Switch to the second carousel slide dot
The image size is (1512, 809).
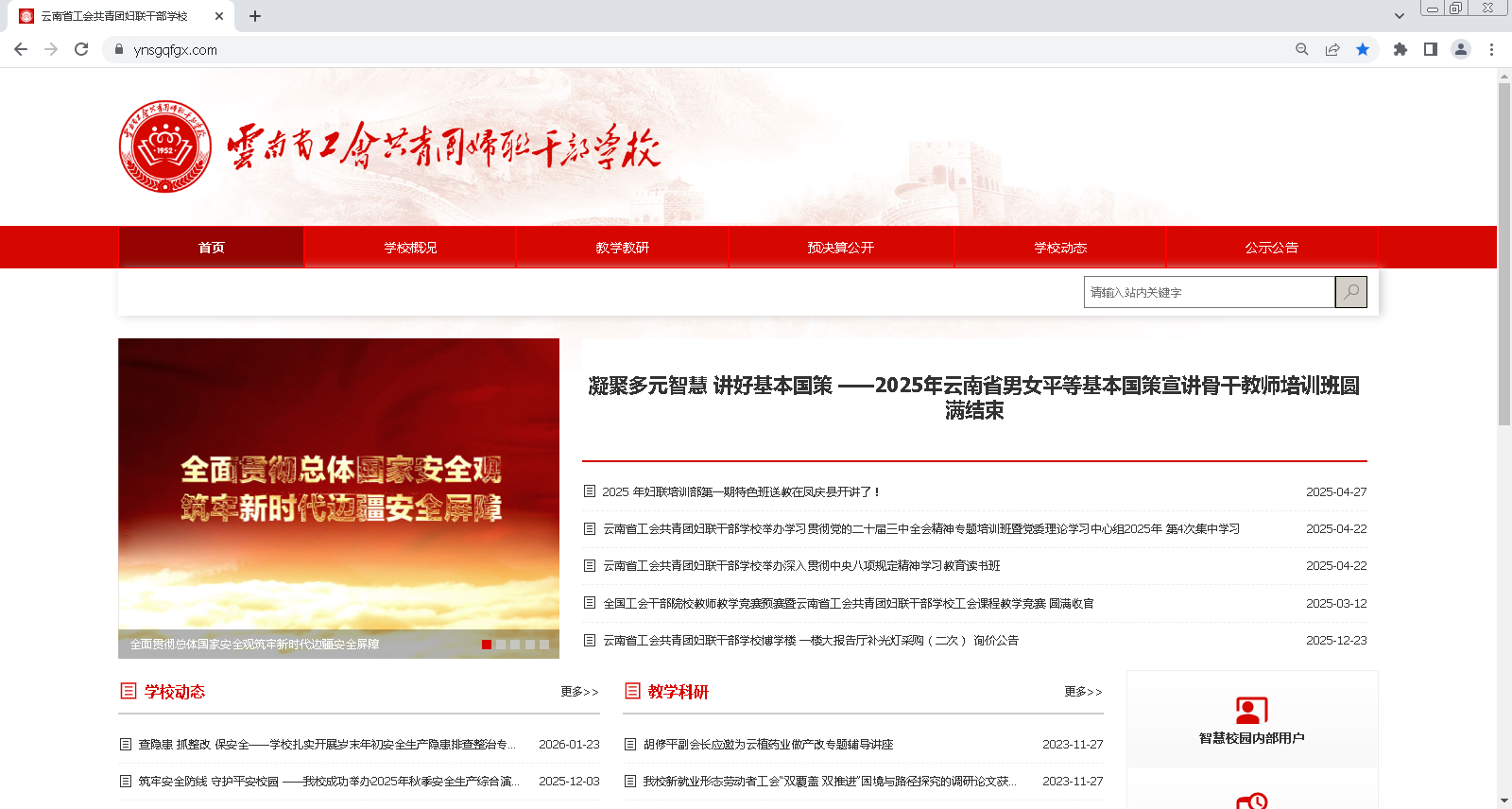[x=501, y=645]
